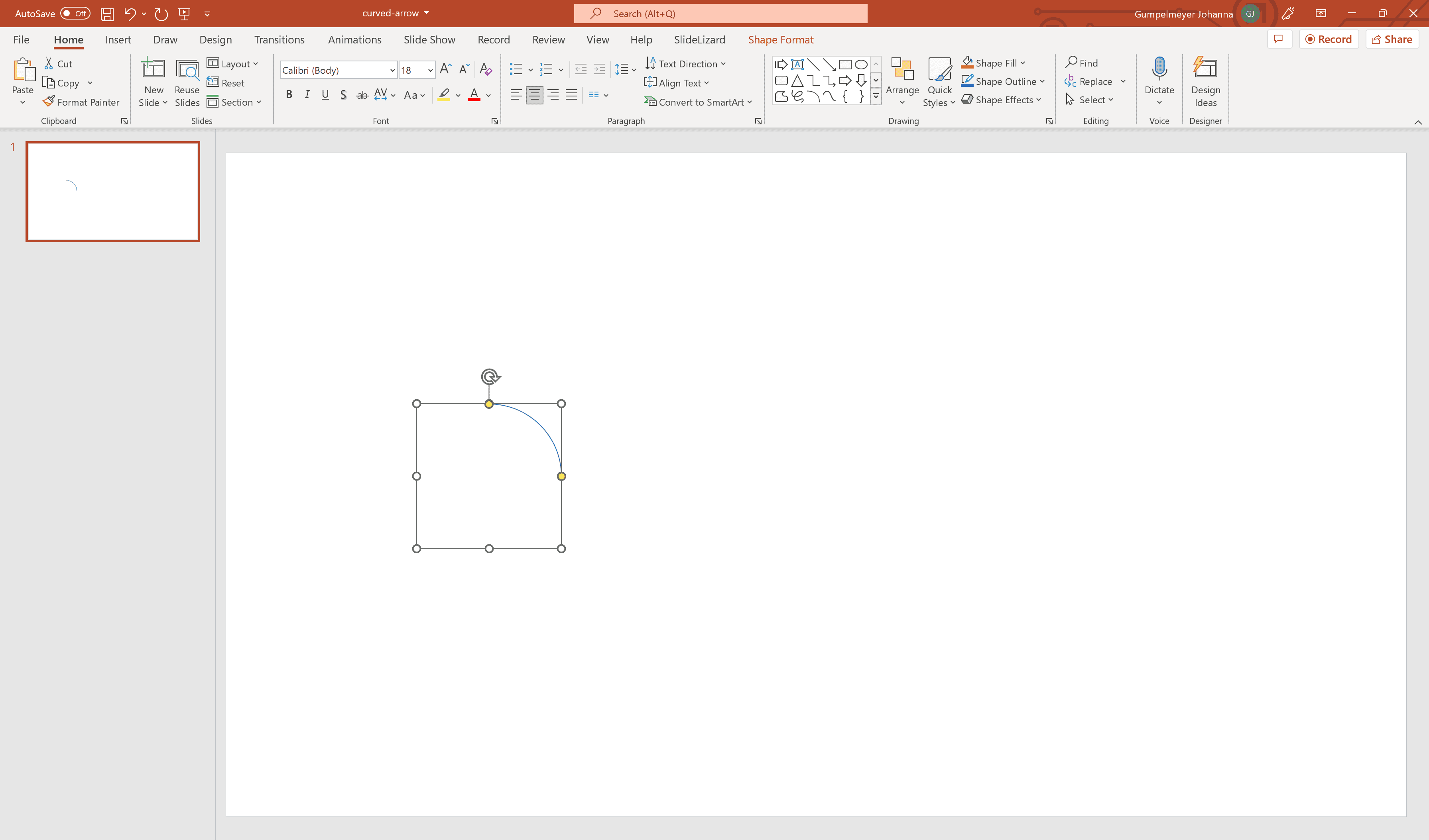Click the Record button

click(x=1329, y=39)
